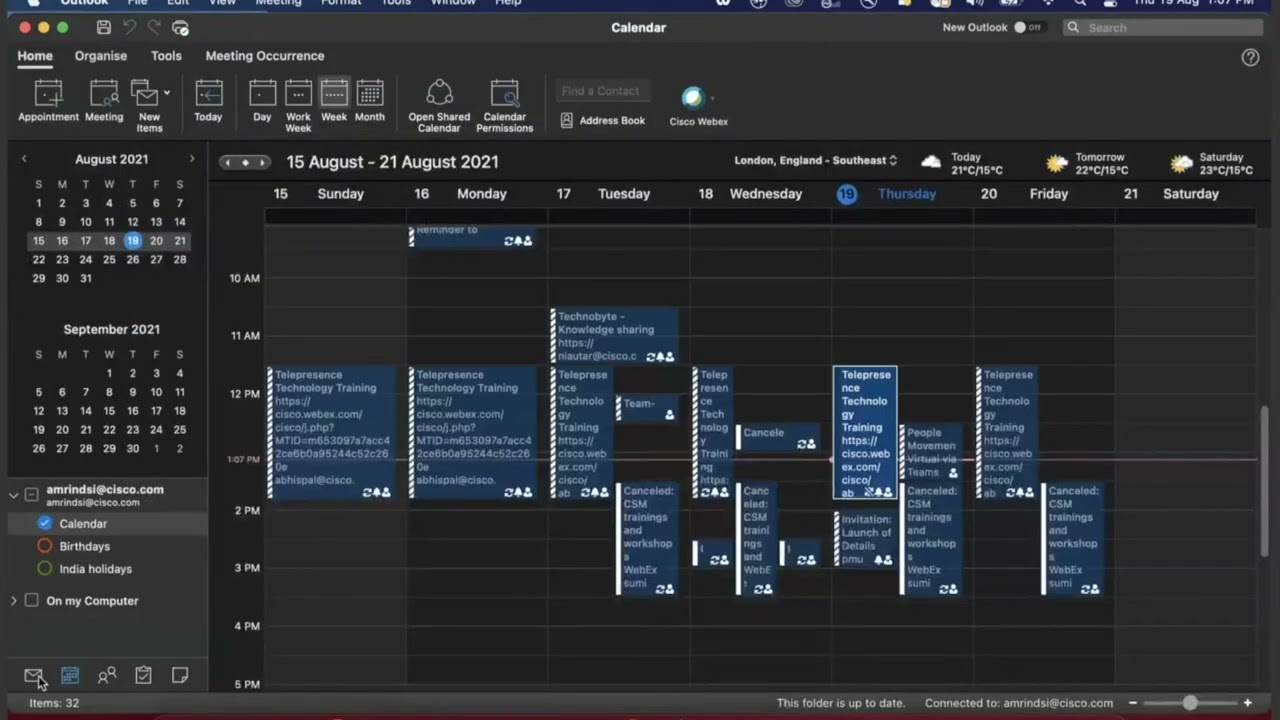Open Shared Calendar from the ribbon
Screen dimensions: 1280x720
click(x=439, y=105)
